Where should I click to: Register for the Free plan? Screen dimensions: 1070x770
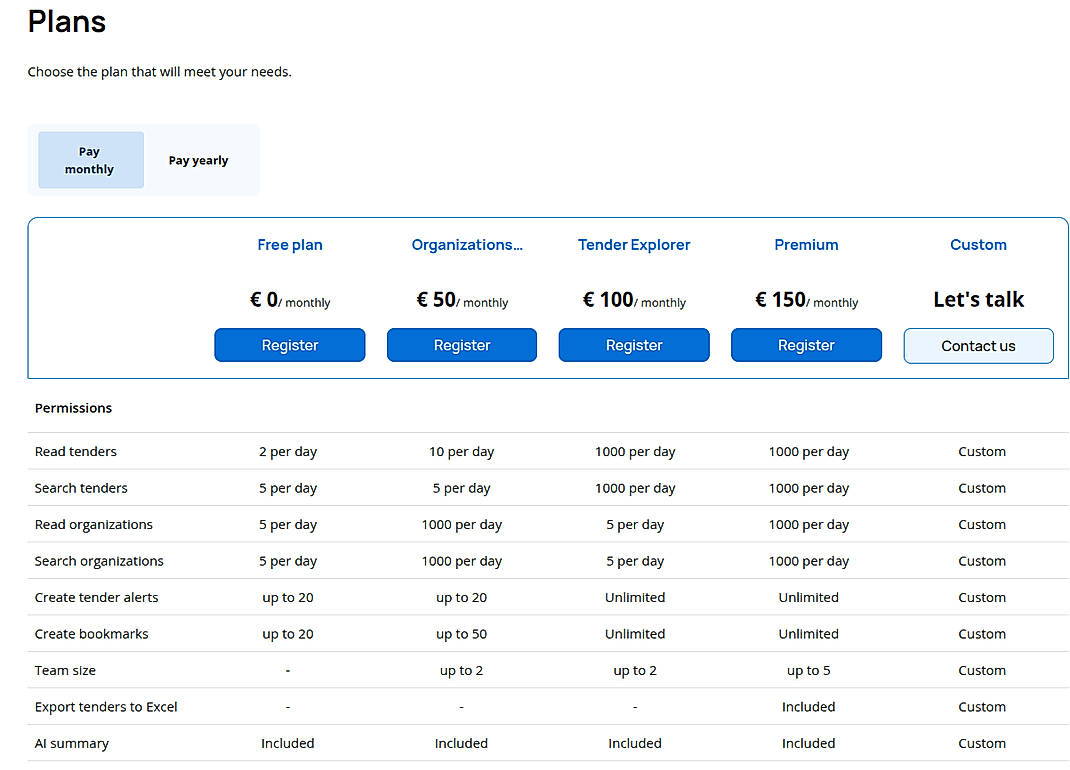click(290, 345)
